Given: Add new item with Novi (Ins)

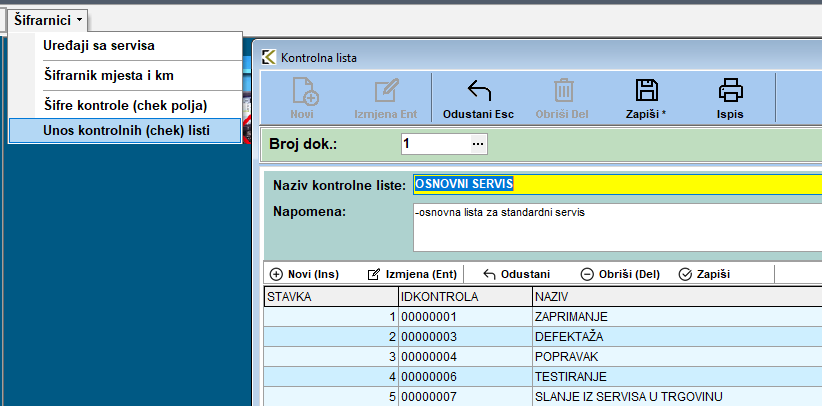Looking at the screenshot, I should click(304, 274).
